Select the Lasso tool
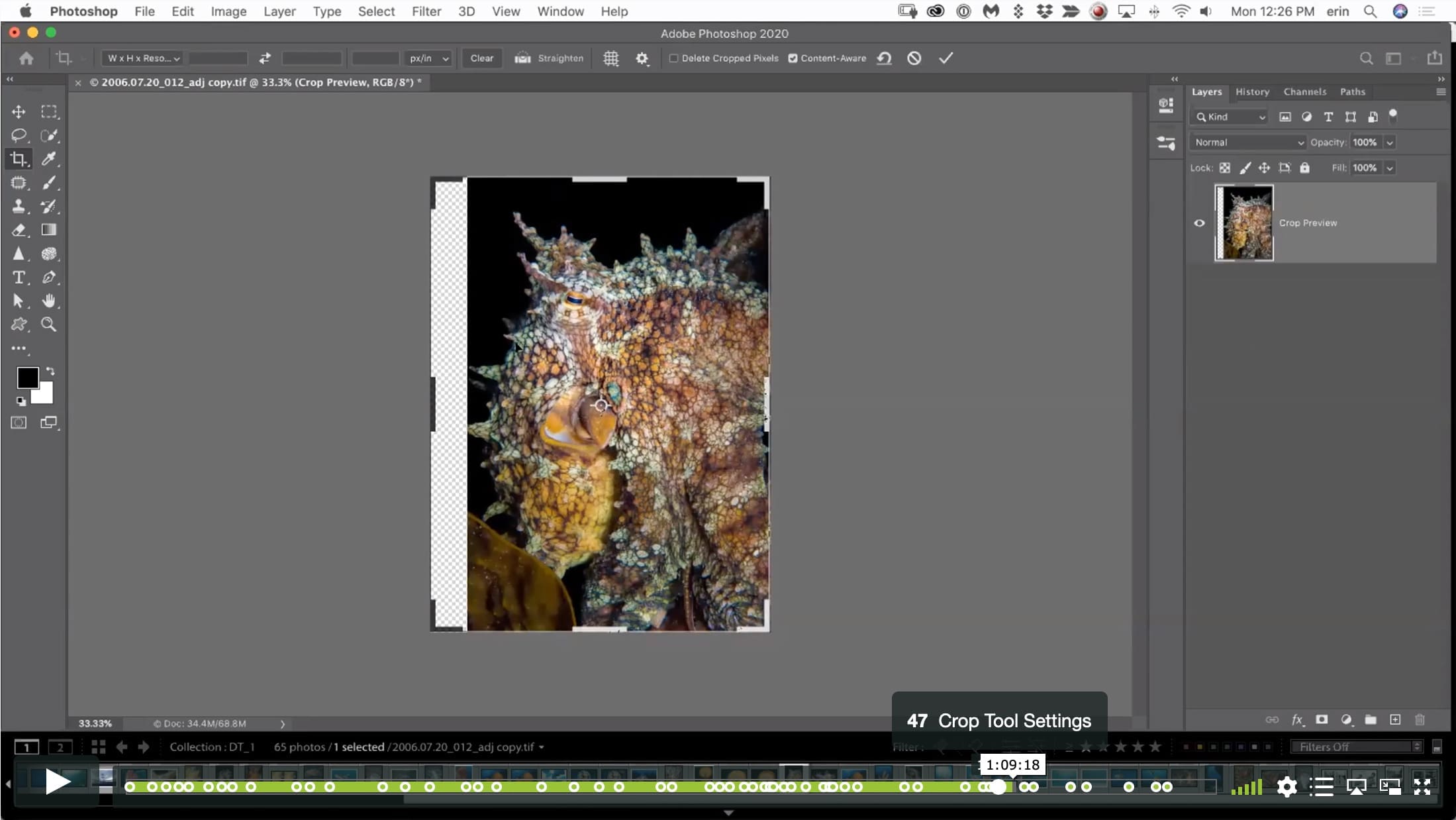 19,136
